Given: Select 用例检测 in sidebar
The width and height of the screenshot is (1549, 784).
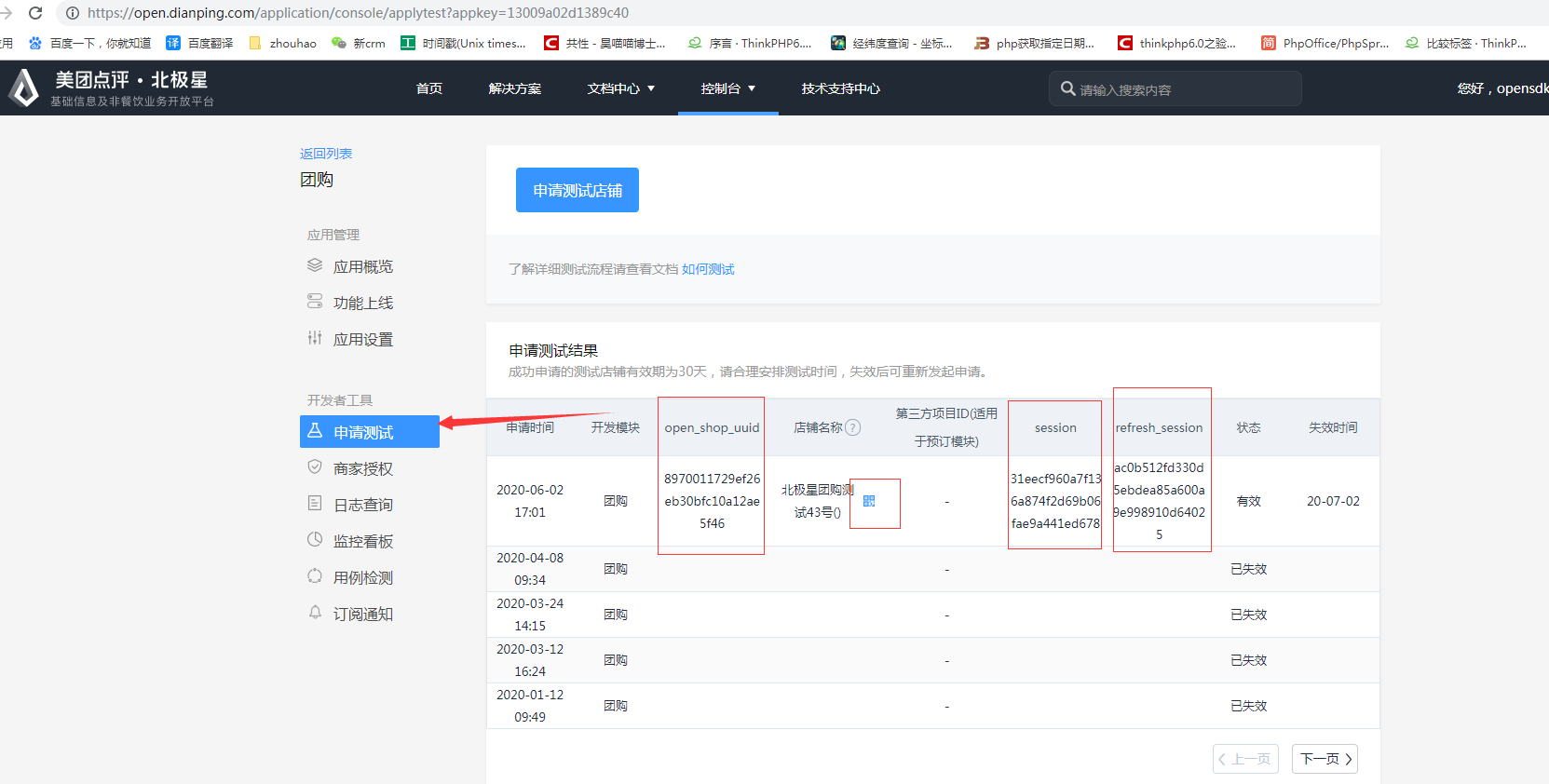Looking at the screenshot, I should click(x=363, y=577).
